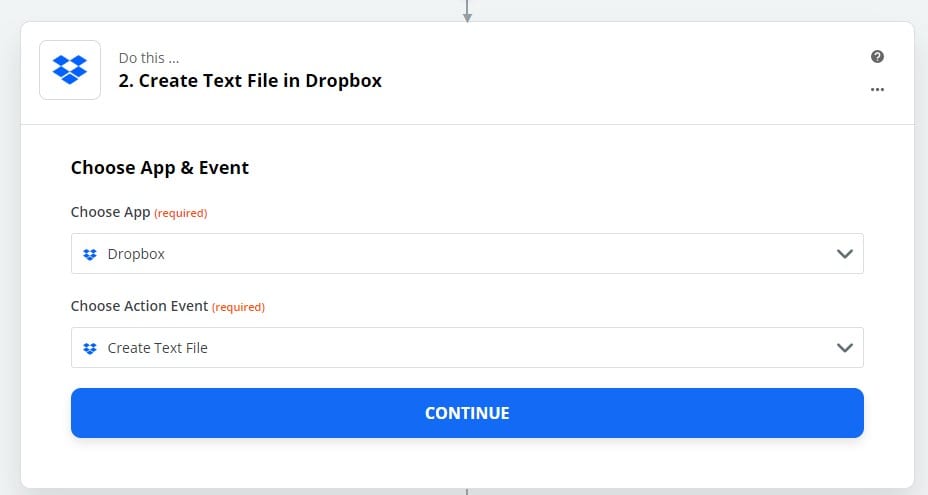Select the 'Choose App & Event' section heading

160,168
